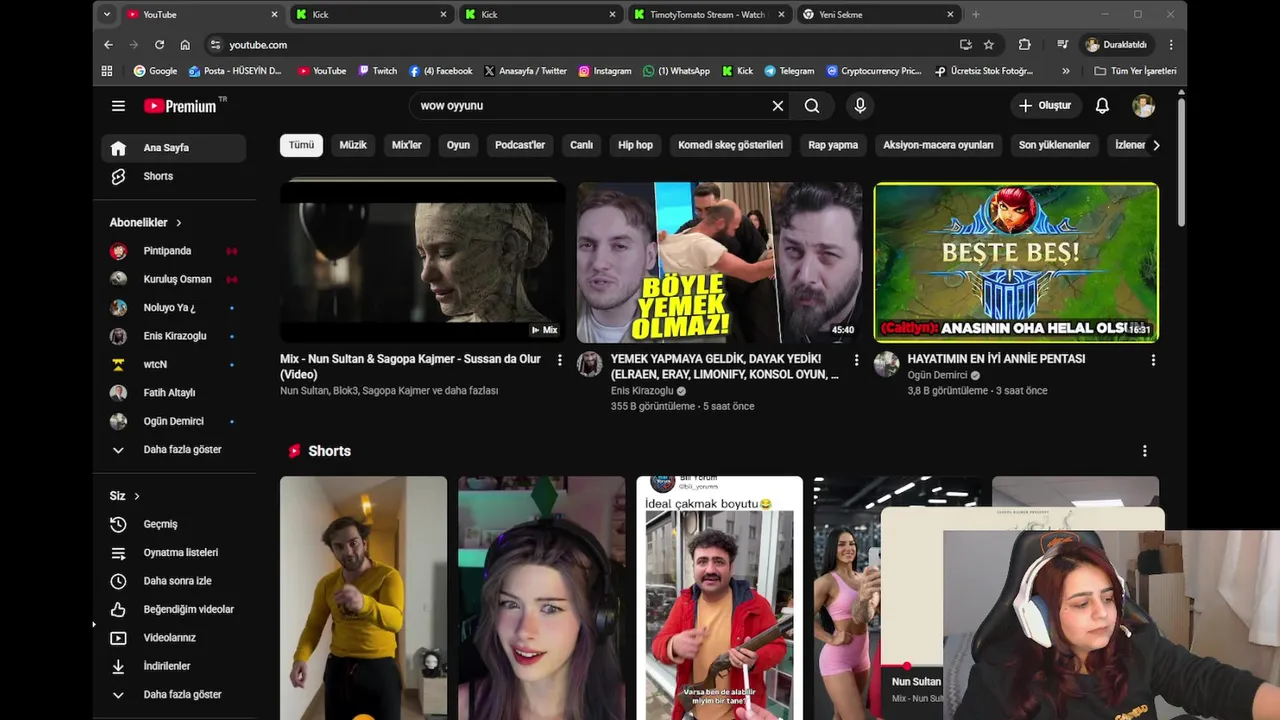This screenshot has height=720, width=1280.
Task: Open Geçmiş history
Action: point(174,524)
